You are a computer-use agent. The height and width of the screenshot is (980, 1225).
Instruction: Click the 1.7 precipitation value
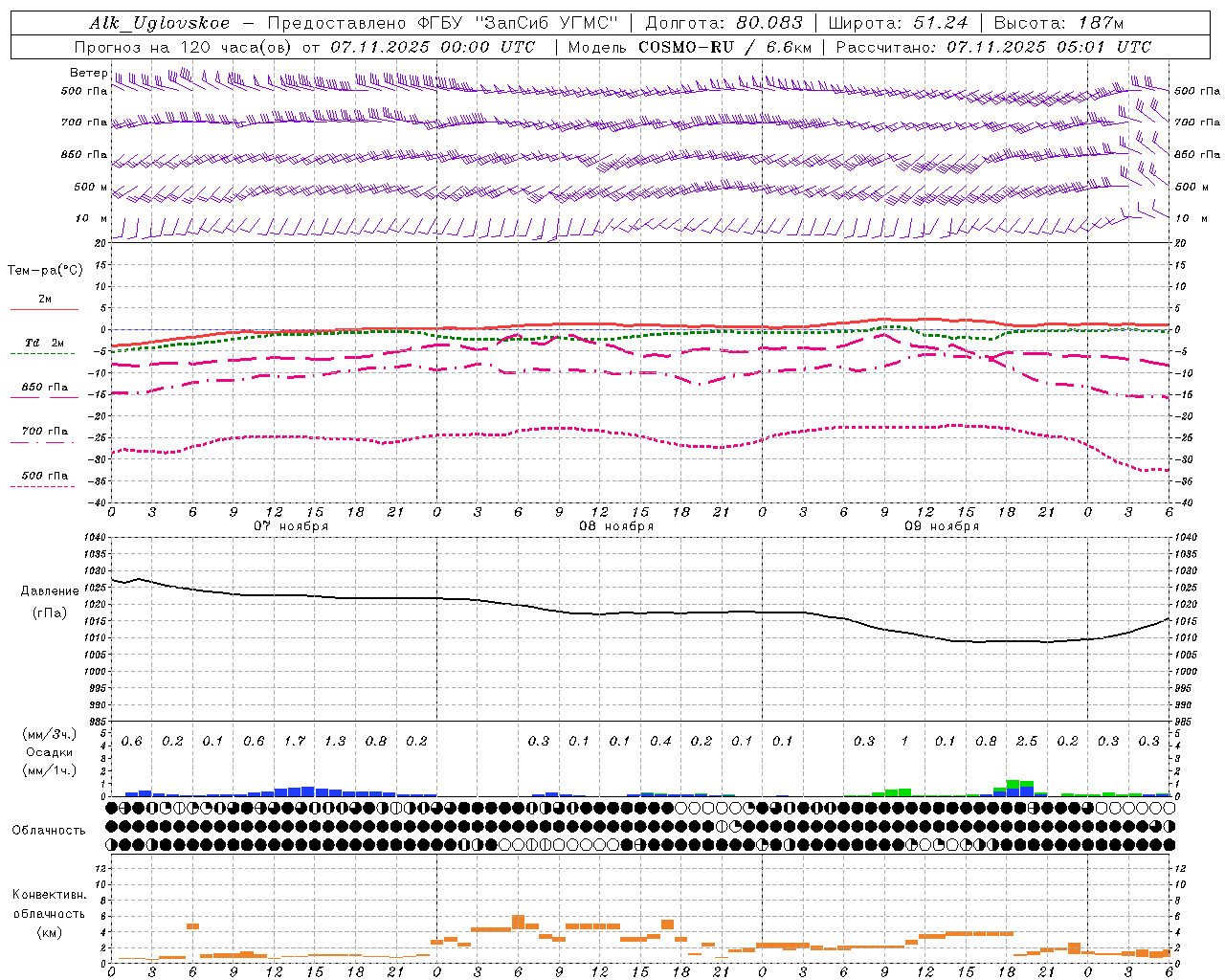click(295, 742)
